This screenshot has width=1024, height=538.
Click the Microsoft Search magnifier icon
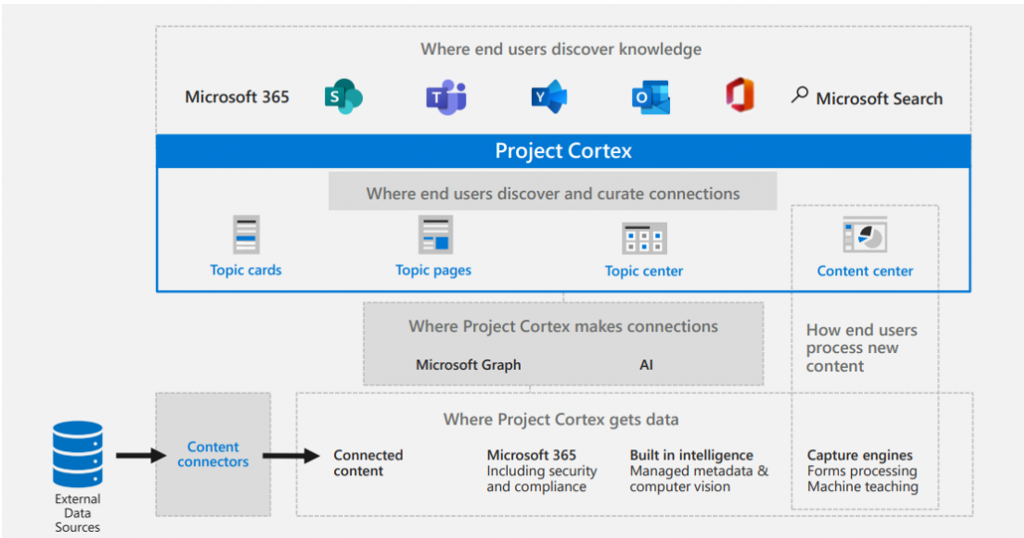[x=799, y=95]
